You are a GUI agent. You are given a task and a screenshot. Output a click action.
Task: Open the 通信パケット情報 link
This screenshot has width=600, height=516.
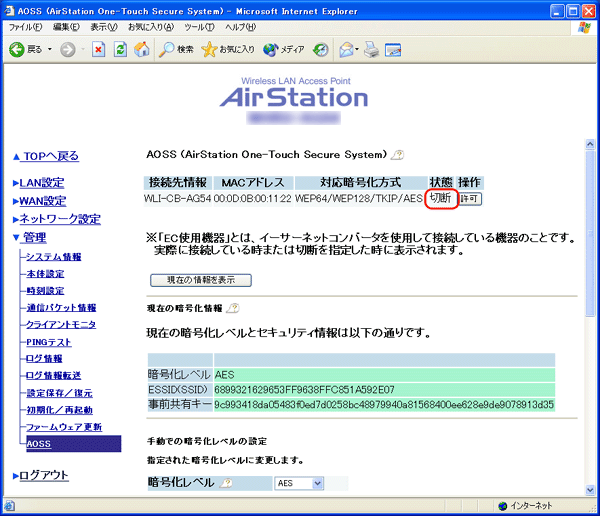[61, 308]
